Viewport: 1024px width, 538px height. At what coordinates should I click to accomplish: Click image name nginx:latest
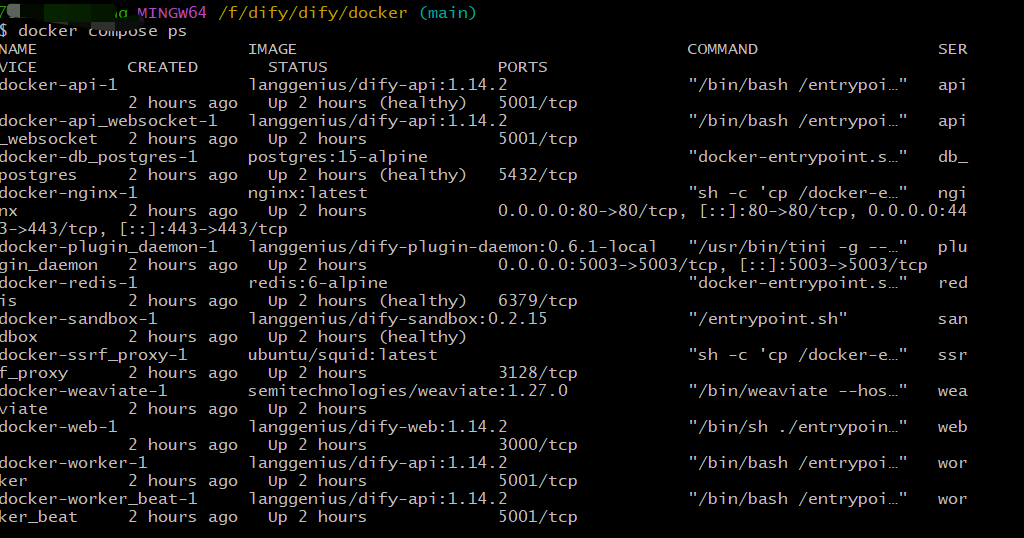point(308,193)
